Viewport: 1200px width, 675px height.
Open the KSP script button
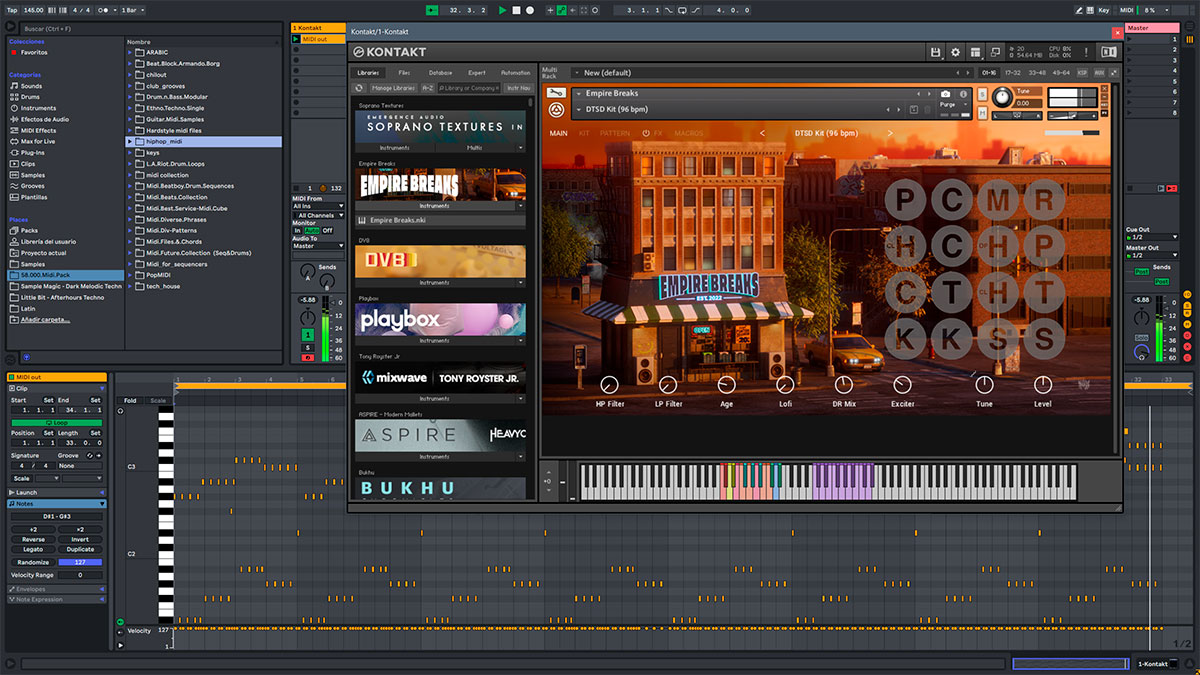pos(1084,73)
